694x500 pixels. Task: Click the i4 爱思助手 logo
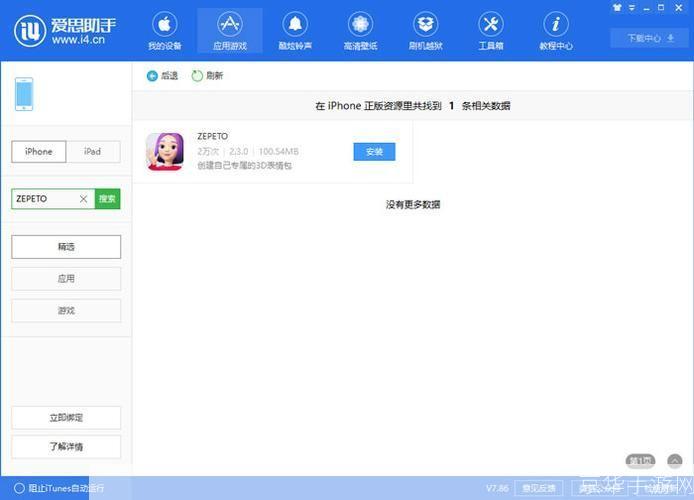click(66, 31)
